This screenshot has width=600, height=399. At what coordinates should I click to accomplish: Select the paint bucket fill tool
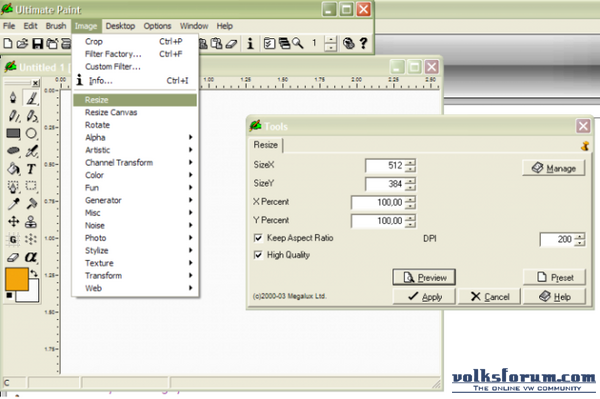click(13, 169)
